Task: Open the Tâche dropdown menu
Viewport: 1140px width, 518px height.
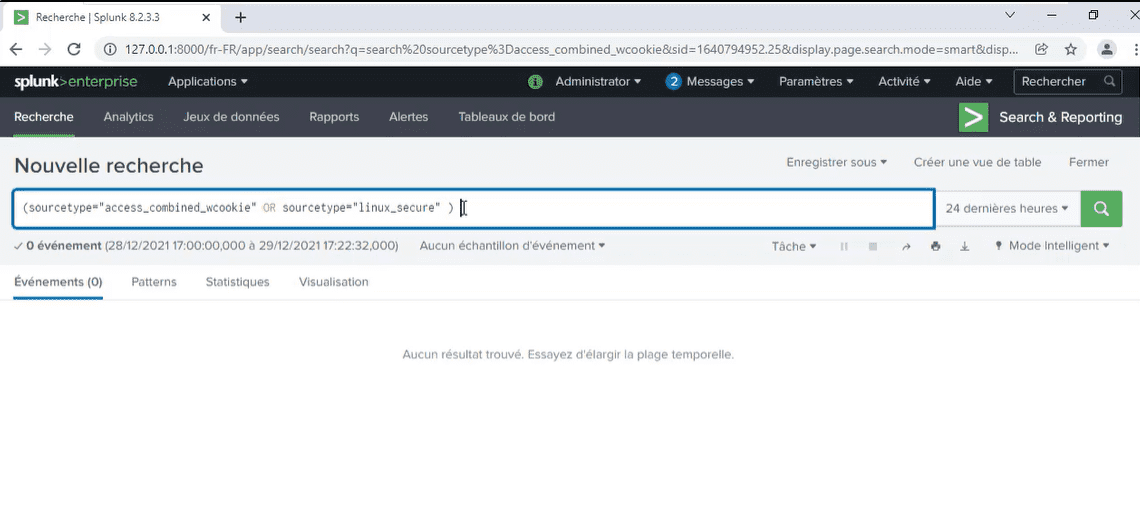Action: point(794,247)
